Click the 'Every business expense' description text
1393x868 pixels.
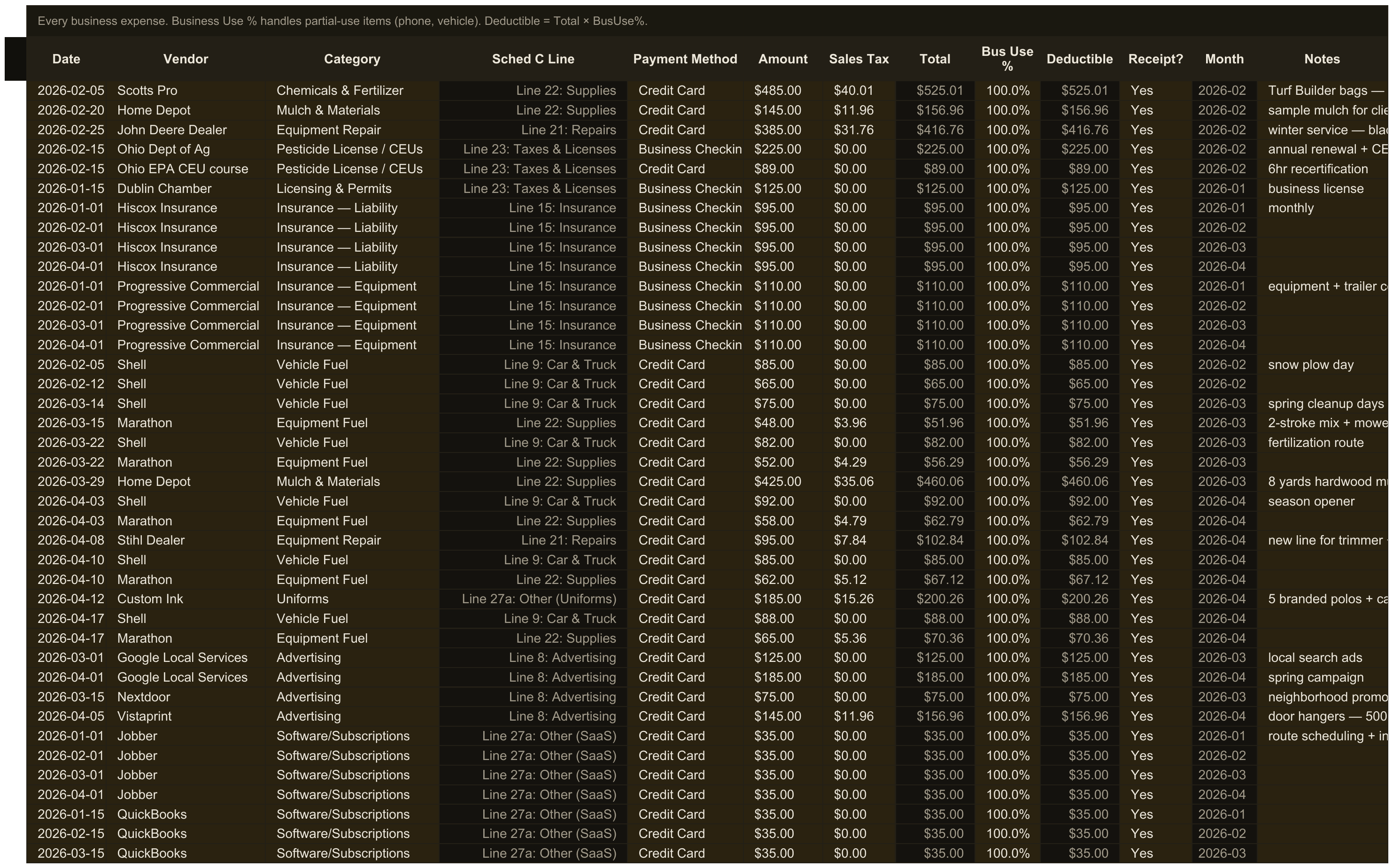[x=342, y=21]
